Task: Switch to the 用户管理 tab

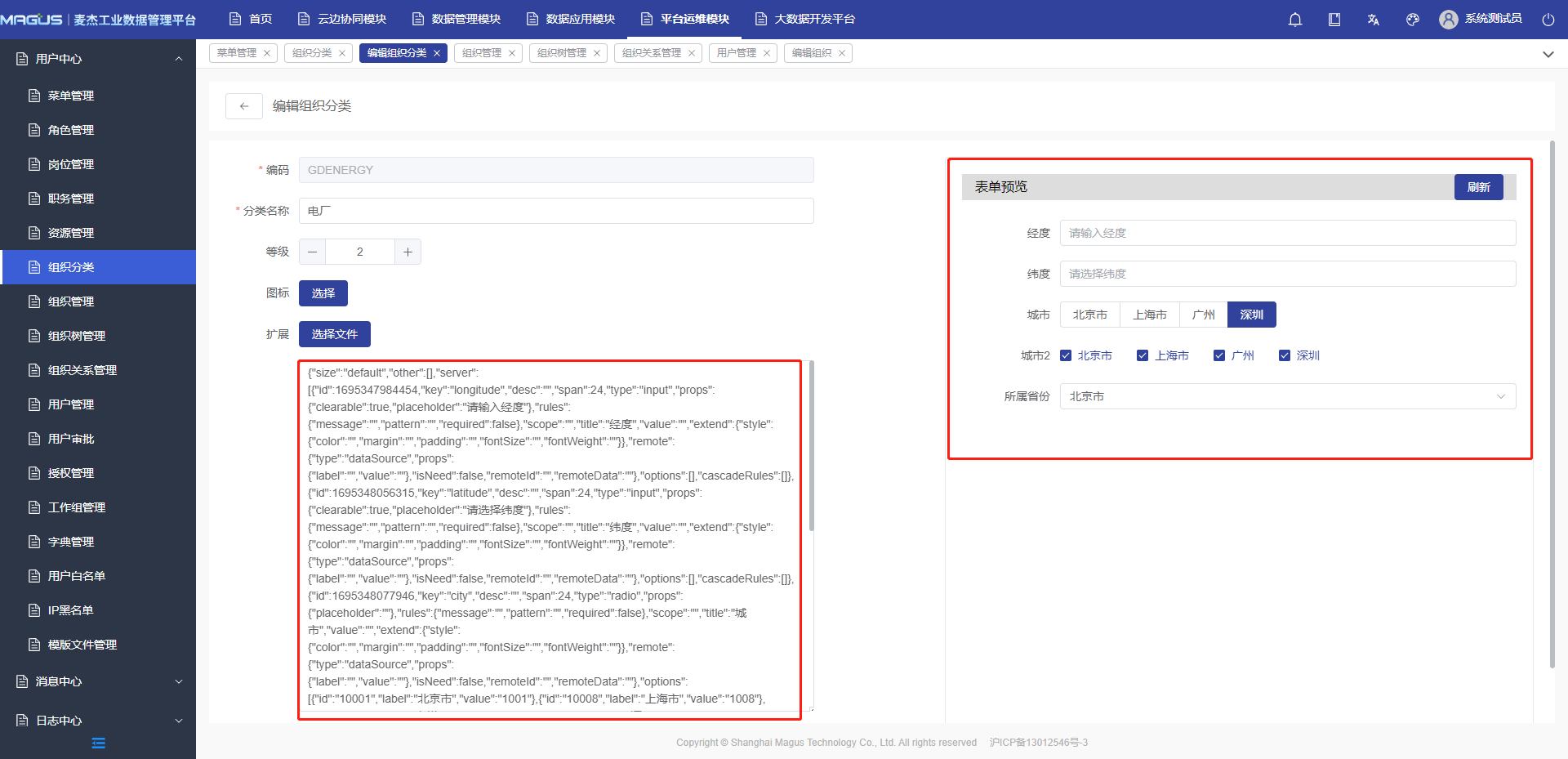Action: coord(736,53)
